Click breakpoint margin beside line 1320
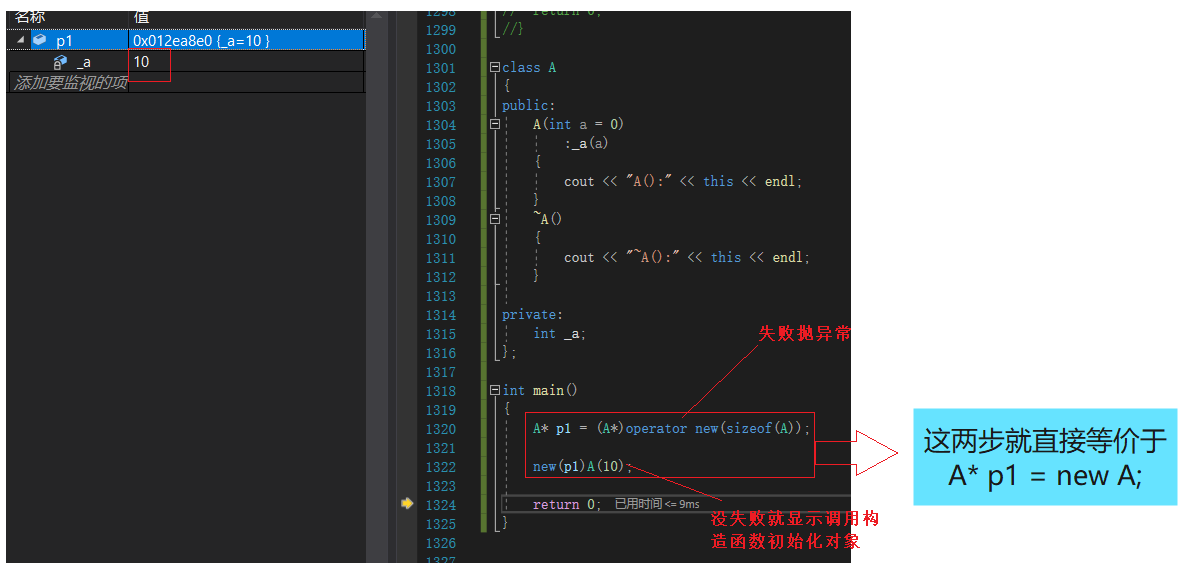Screen dimensions: 1188x577 (407, 429)
